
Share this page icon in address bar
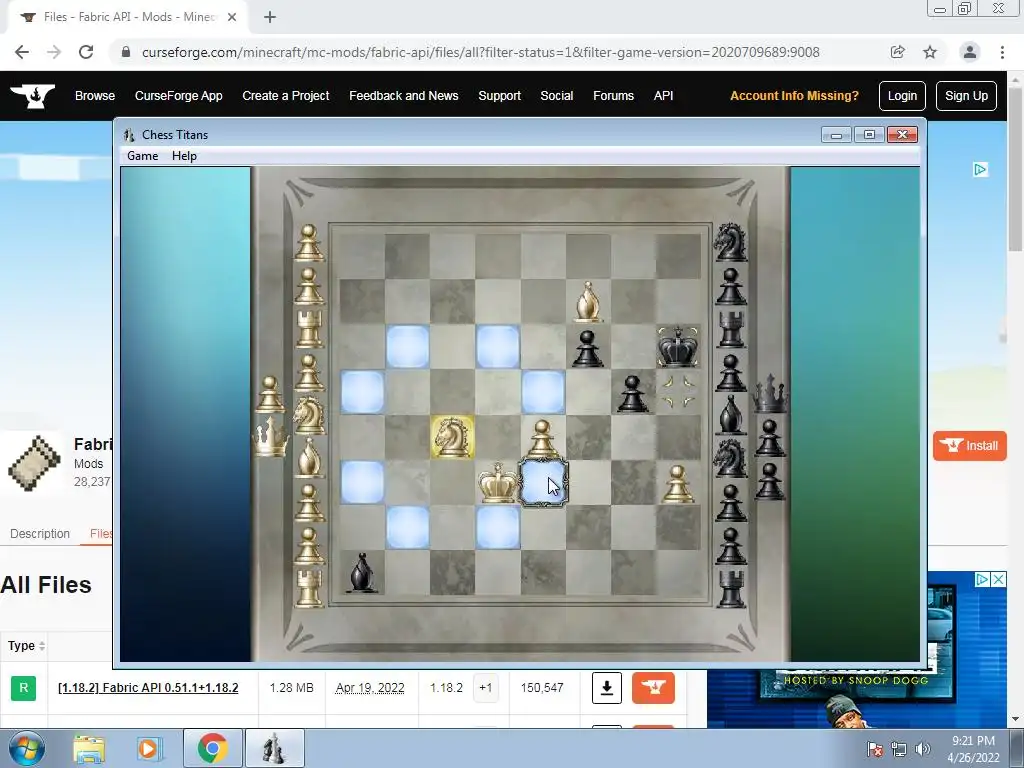click(897, 52)
